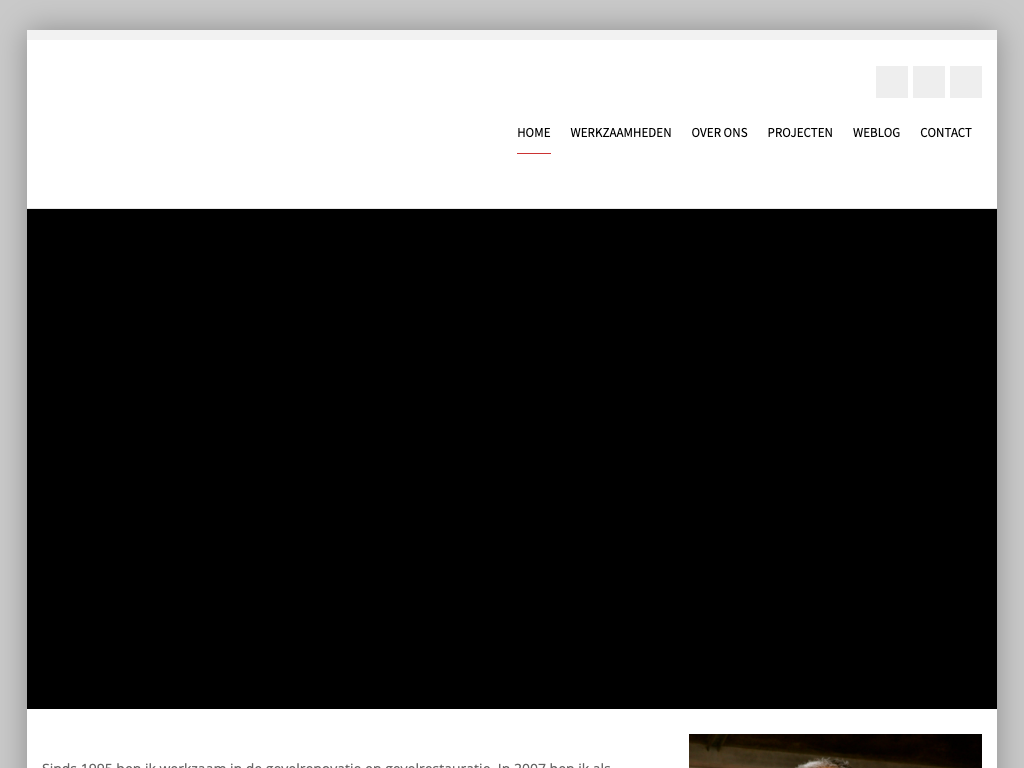Click the middle gray social icon square
Screen dimensions: 1024x768
[x=928, y=82]
